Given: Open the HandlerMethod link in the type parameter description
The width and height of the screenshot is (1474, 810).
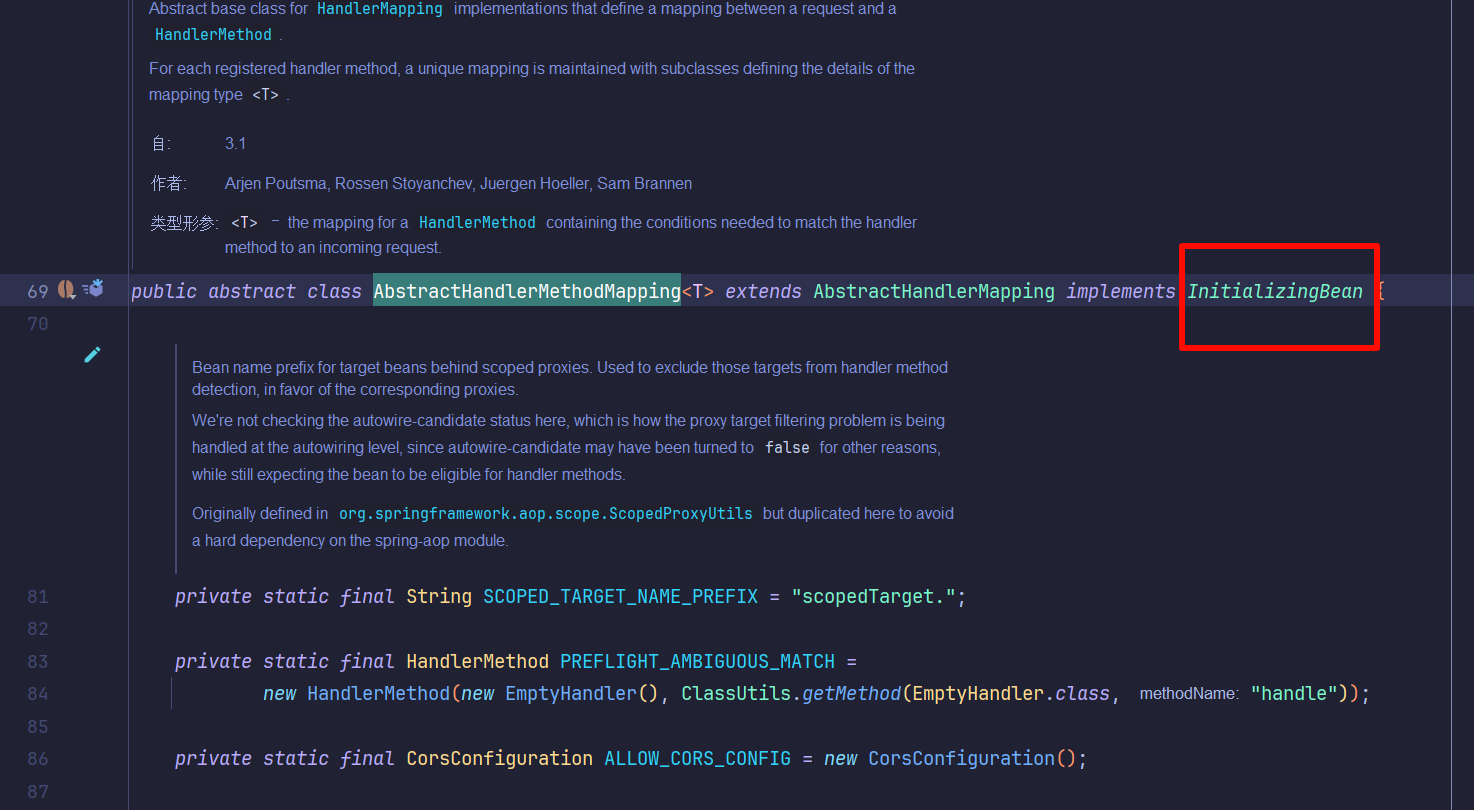Looking at the screenshot, I should [477, 222].
